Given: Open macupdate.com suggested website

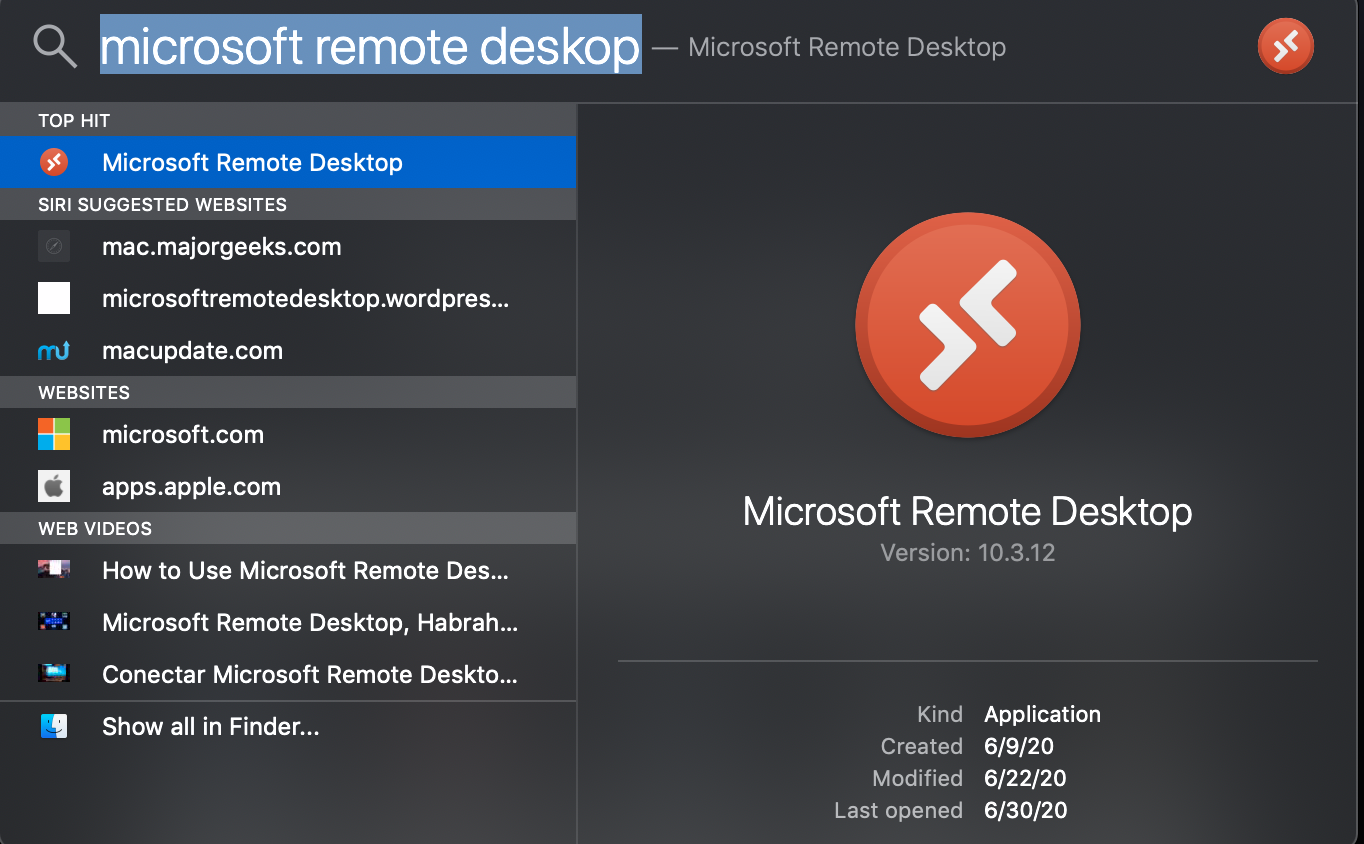Looking at the screenshot, I should point(288,350).
